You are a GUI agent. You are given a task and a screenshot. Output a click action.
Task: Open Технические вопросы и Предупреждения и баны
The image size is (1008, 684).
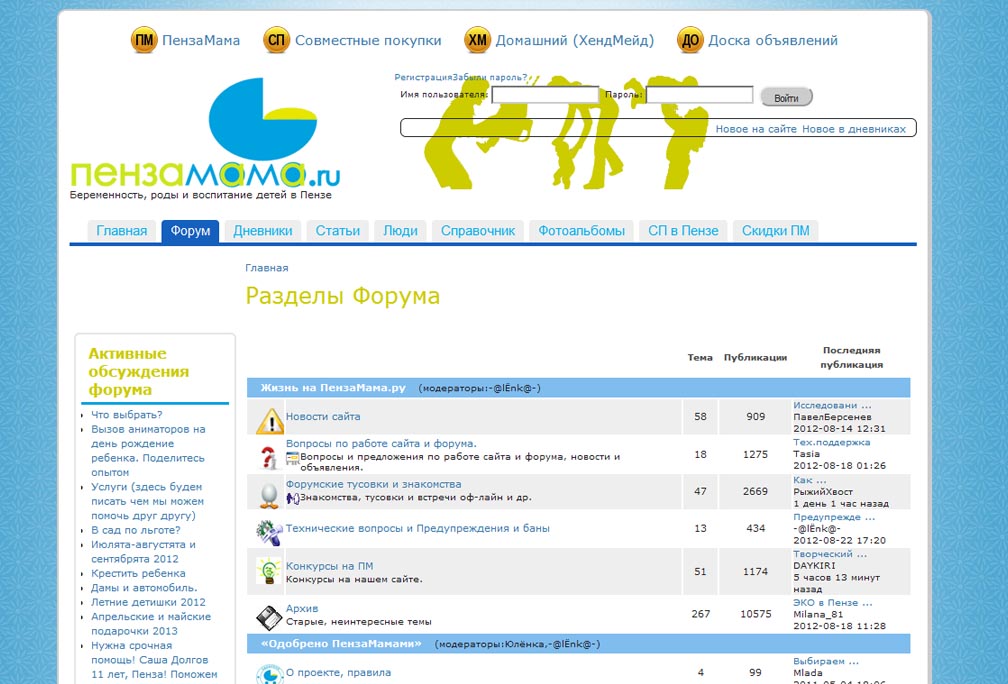click(x=418, y=528)
